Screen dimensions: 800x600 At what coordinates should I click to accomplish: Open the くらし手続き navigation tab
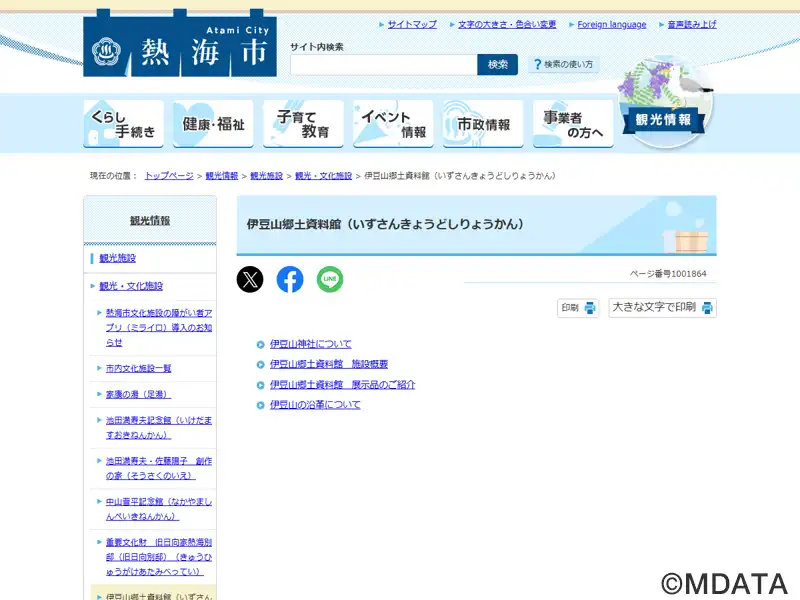[123, 124]
